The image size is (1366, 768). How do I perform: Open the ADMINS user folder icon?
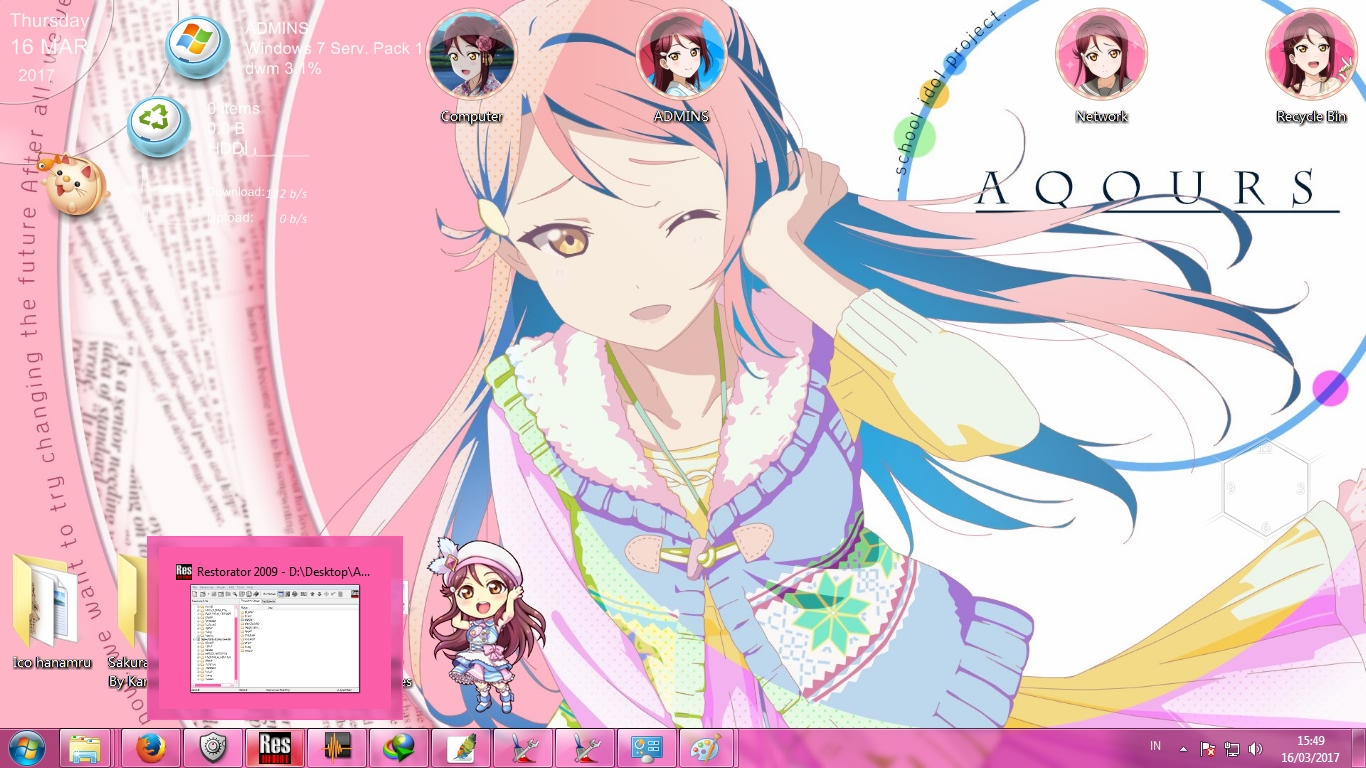(681, 66)
